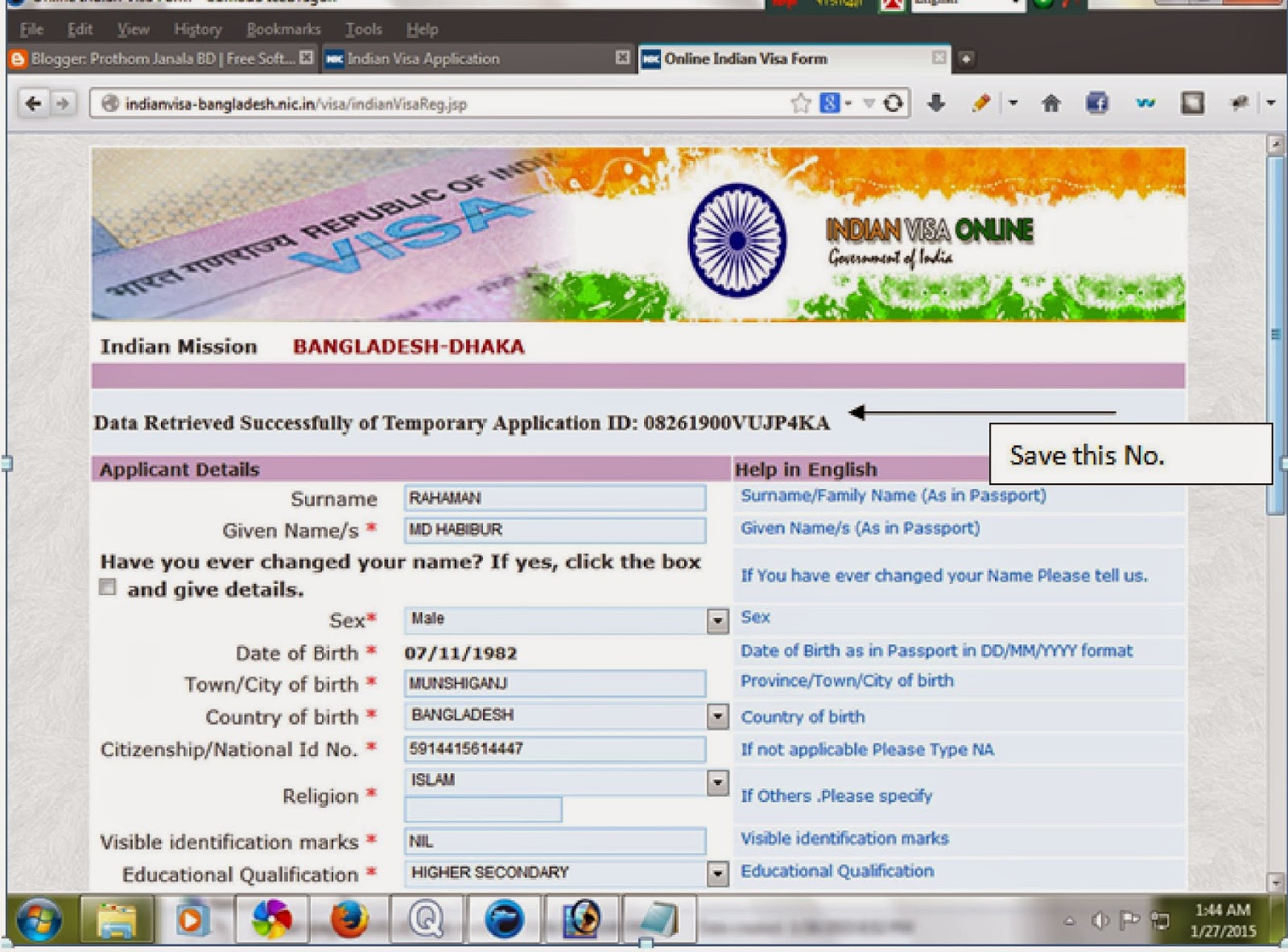Click the Town/City of birth field
1288x952 pixels.
[x=555, y=684]
